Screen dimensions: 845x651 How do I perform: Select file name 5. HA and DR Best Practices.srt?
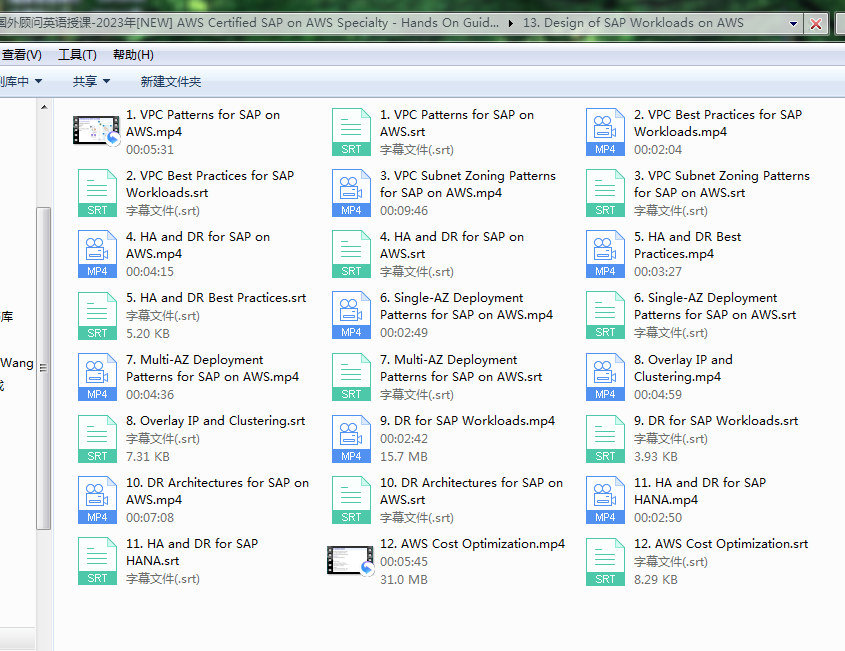point(216,298)
